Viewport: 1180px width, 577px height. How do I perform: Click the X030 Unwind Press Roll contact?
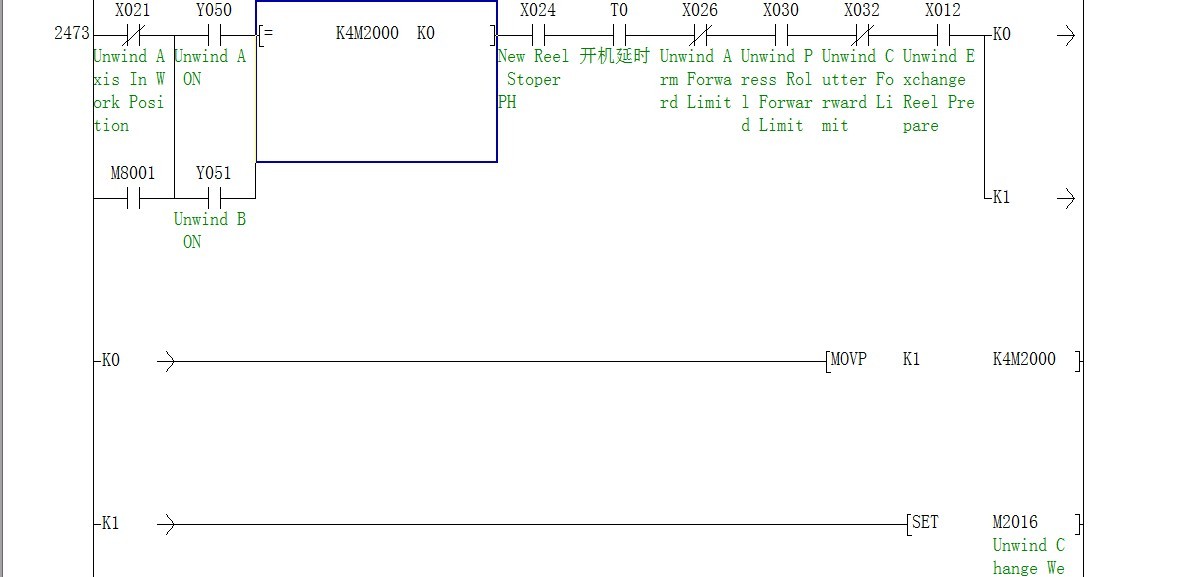(x=781, y=35)
